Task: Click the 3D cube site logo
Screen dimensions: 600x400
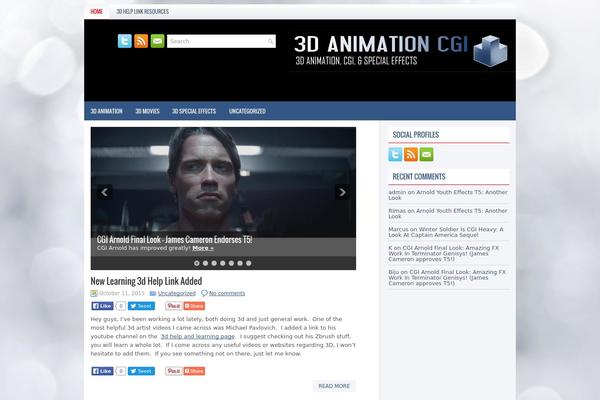Action: pyautogui.click(x=490, y=51)
